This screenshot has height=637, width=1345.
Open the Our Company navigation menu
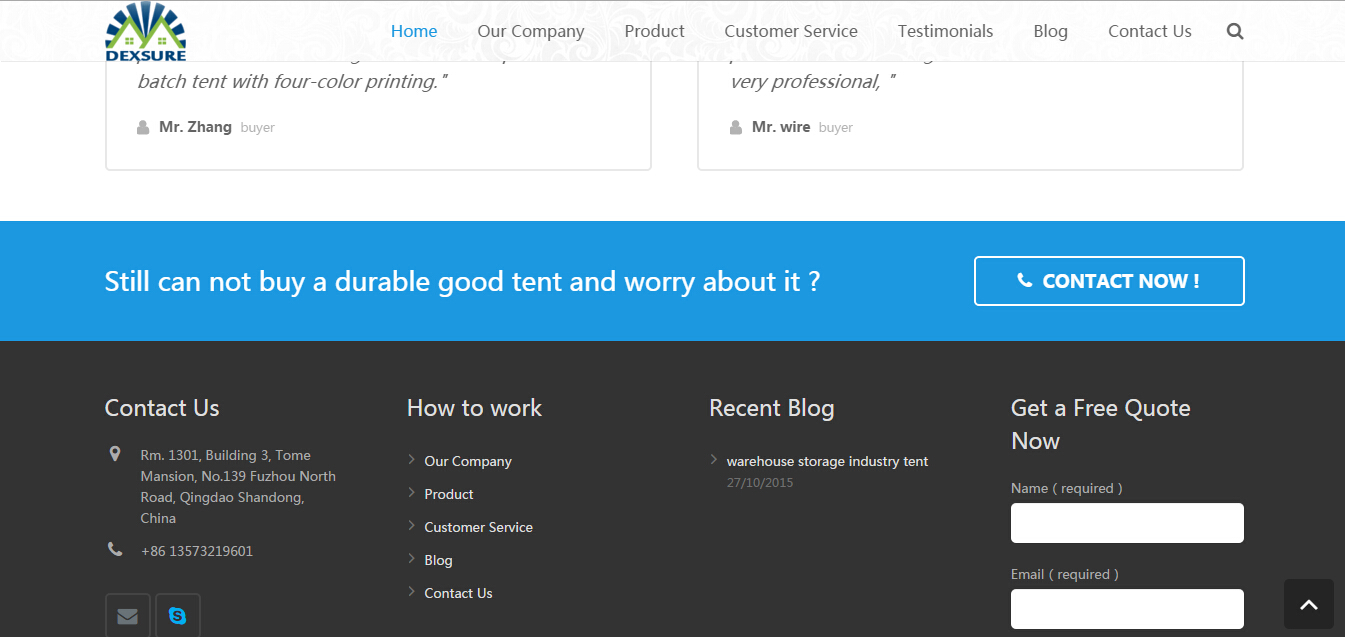coord(531,31)
